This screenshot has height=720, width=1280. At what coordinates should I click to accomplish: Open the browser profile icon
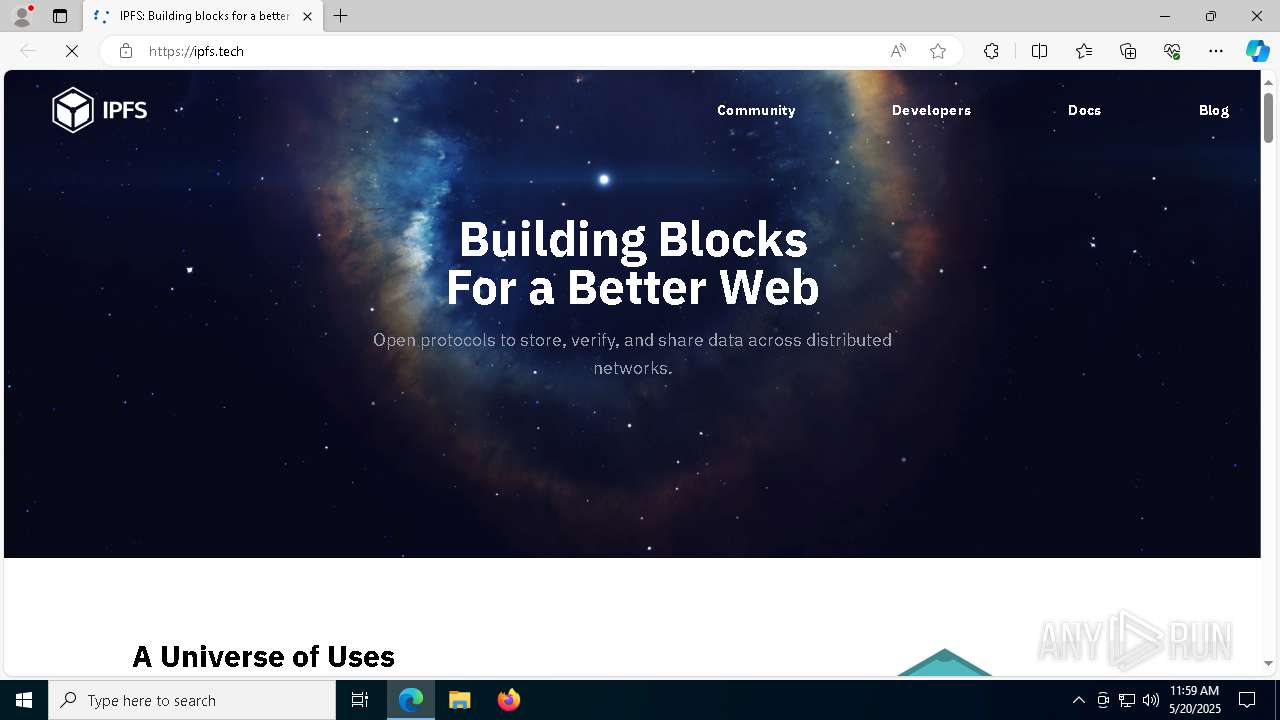tap(22, 16)
